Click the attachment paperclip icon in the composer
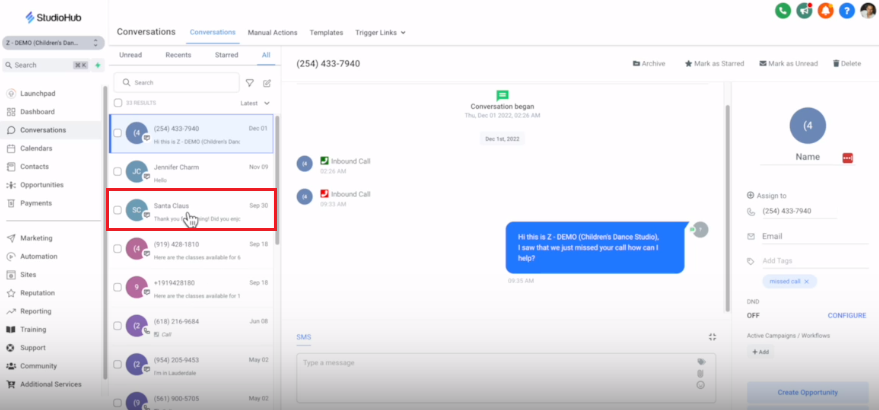The height and width of the screenshot is (410, 879). tap(701, 374)
